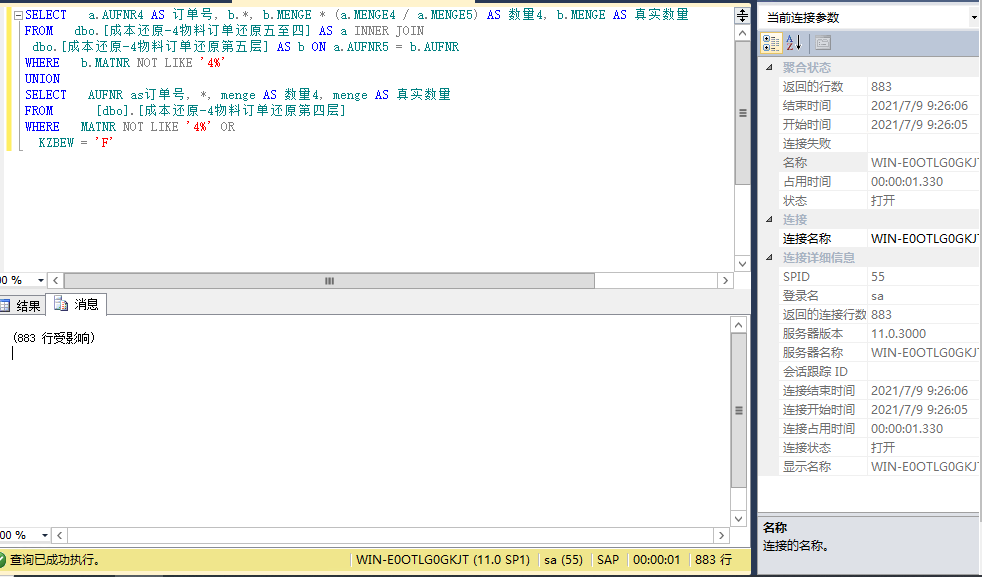Screen dimensions: 982x577
Task: Click the messages vertical scrollbar thumb
Action: tap(738, 410)
